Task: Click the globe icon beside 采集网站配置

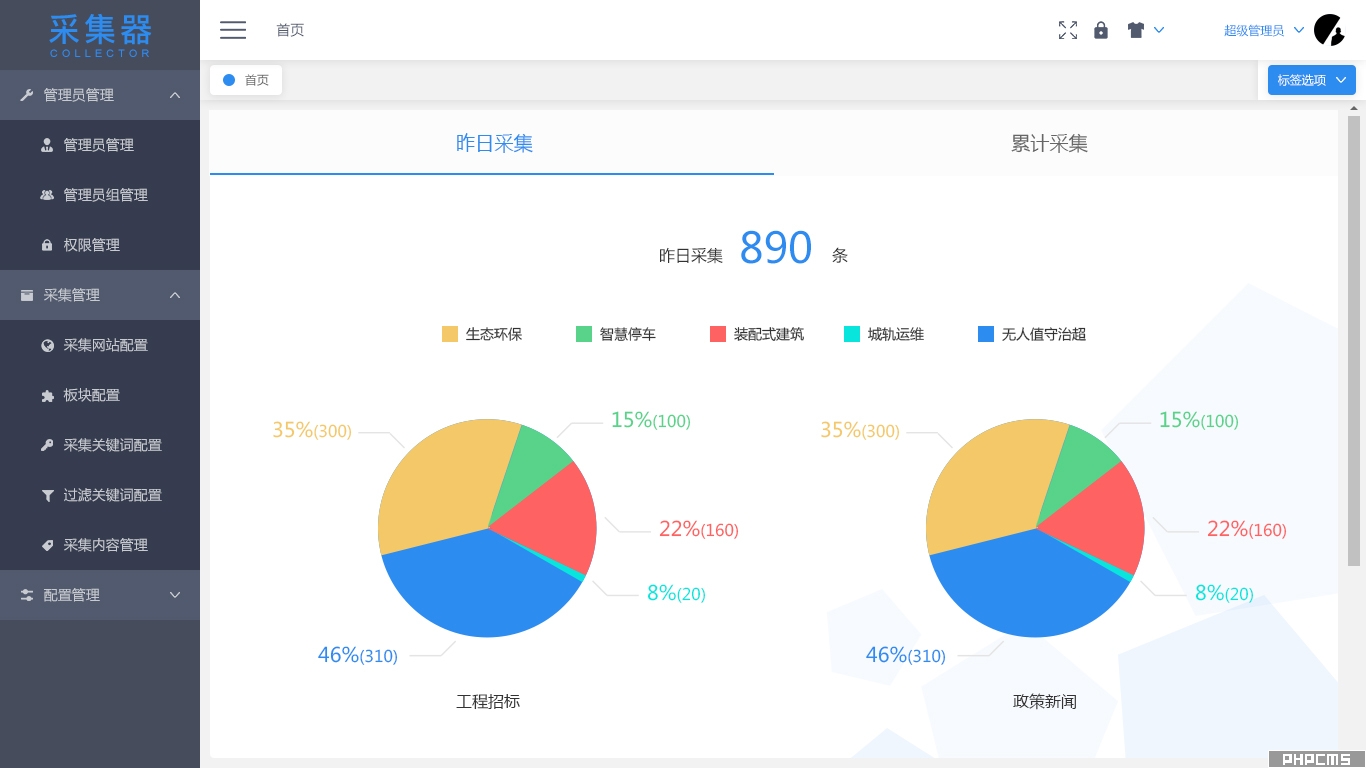Action: click(x=47, y=345)
